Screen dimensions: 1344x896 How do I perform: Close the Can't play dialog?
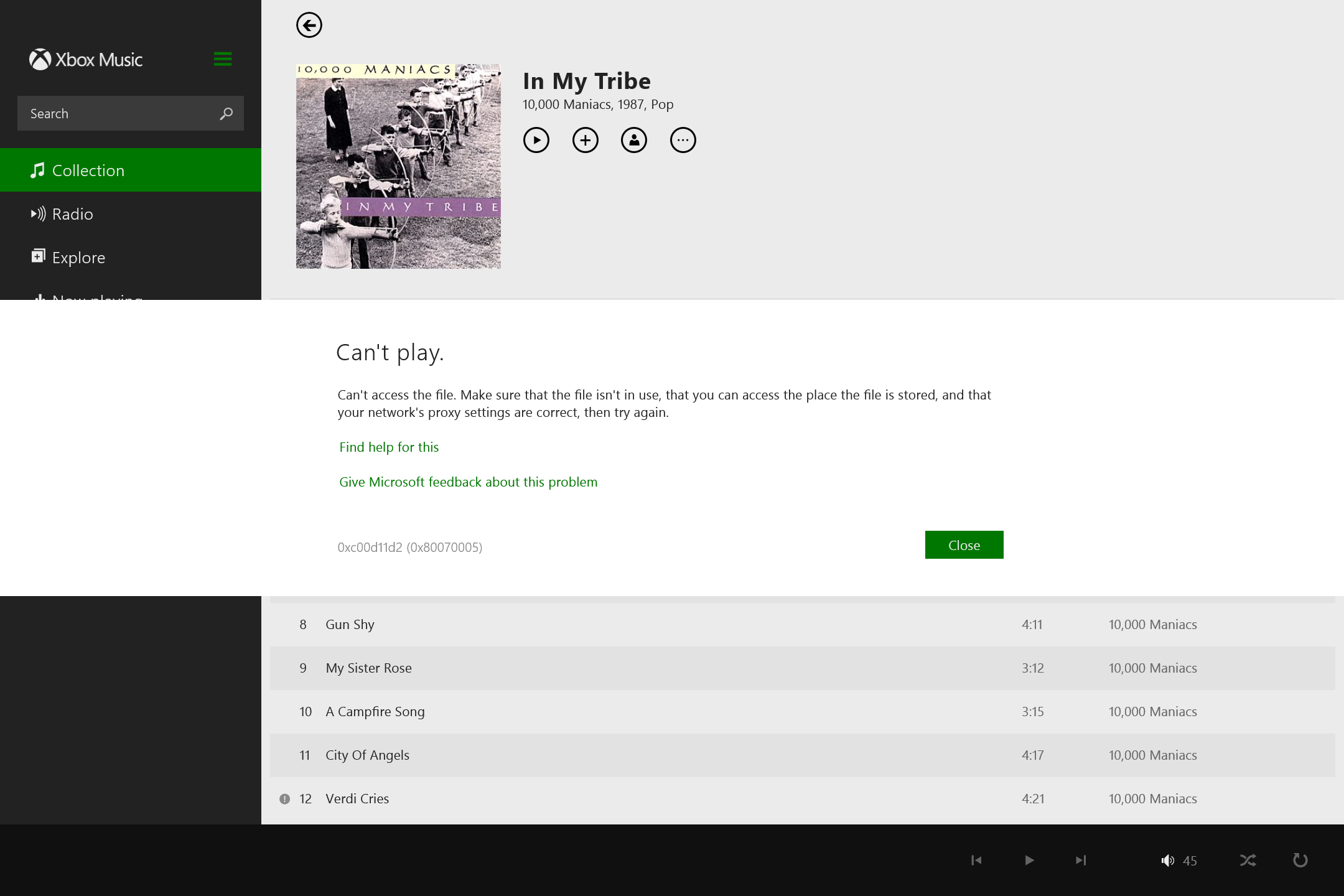964,545
